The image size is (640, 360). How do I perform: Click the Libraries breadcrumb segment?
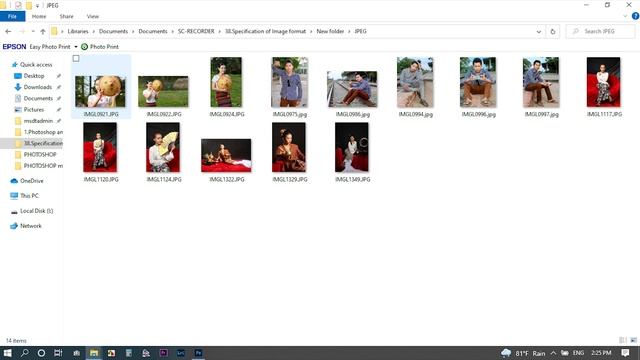pos(78,31)
